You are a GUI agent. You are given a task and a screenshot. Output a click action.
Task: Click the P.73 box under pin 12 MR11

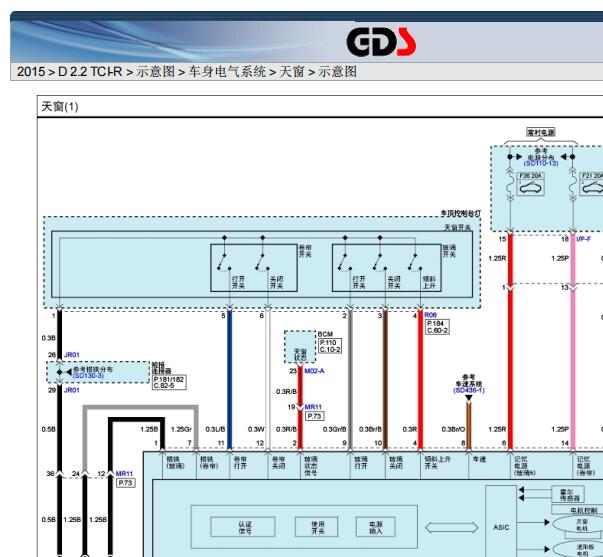(126, 483)
